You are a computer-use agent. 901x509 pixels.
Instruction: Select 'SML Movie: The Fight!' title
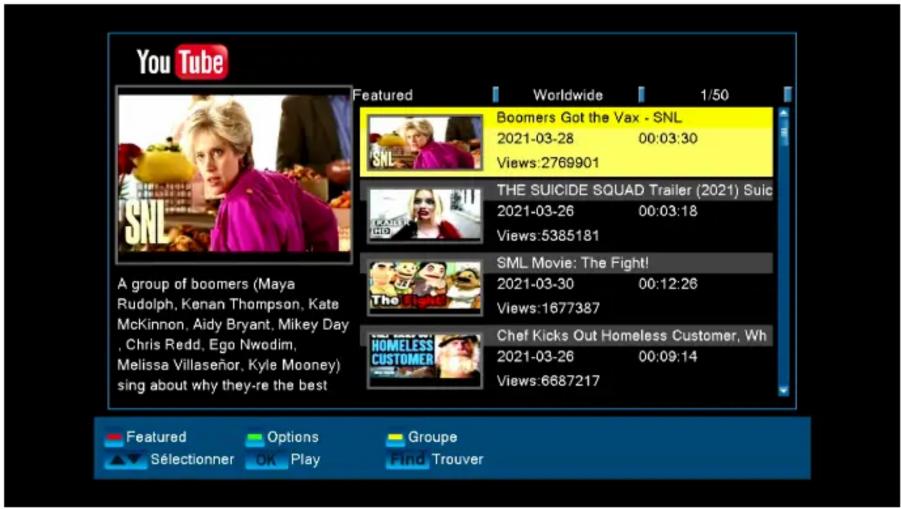click(572, 263)
